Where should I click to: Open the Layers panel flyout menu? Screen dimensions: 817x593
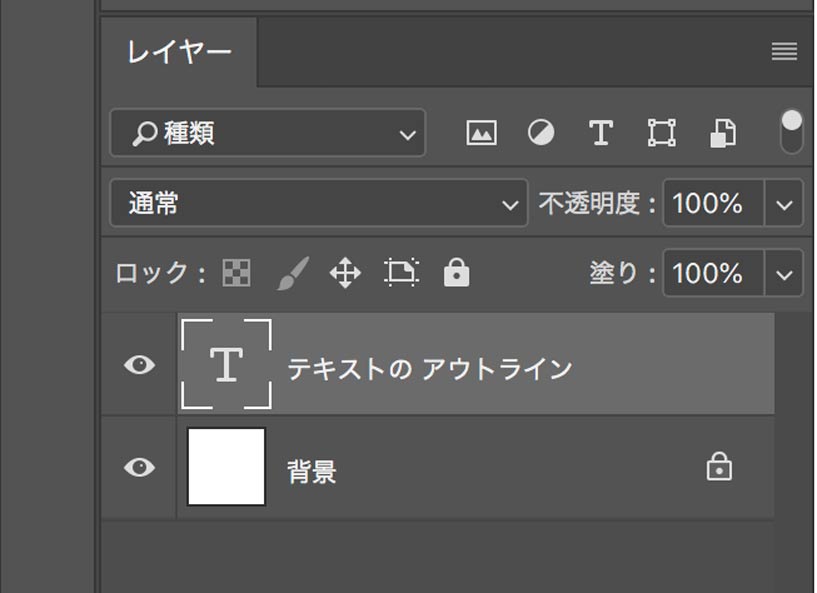pos(784,51)
